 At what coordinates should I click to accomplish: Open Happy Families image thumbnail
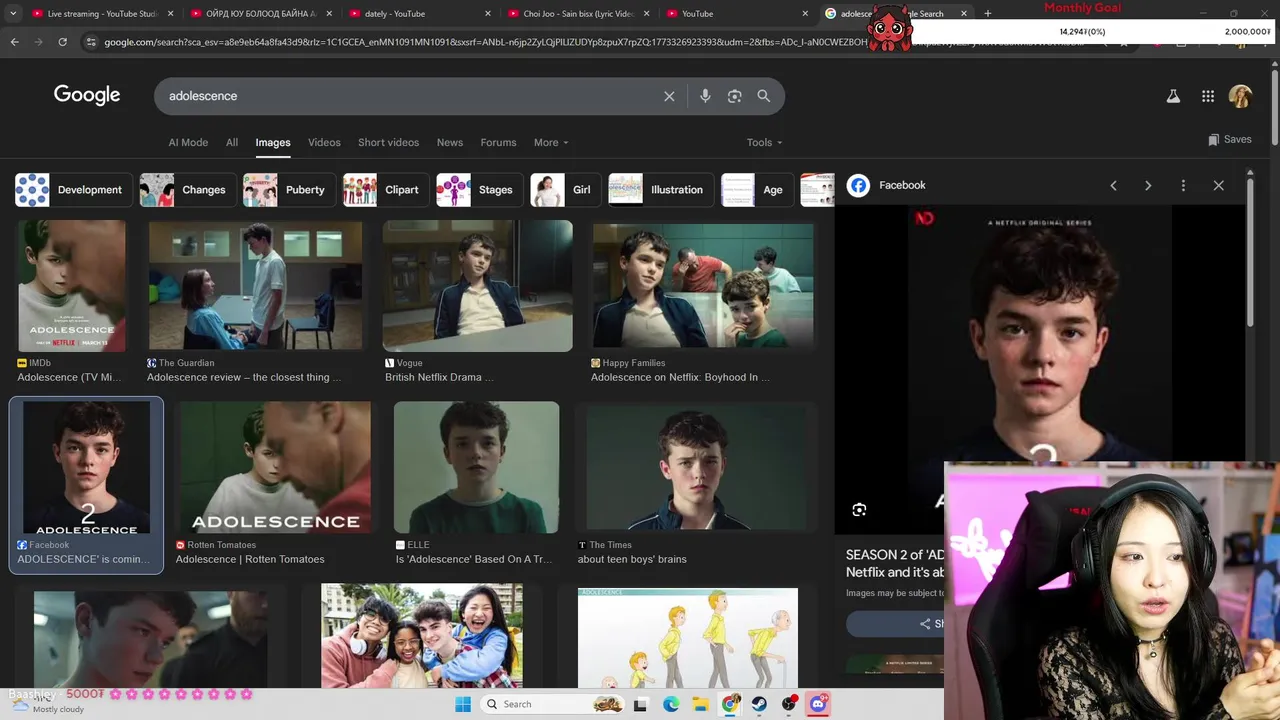point(703,287)
